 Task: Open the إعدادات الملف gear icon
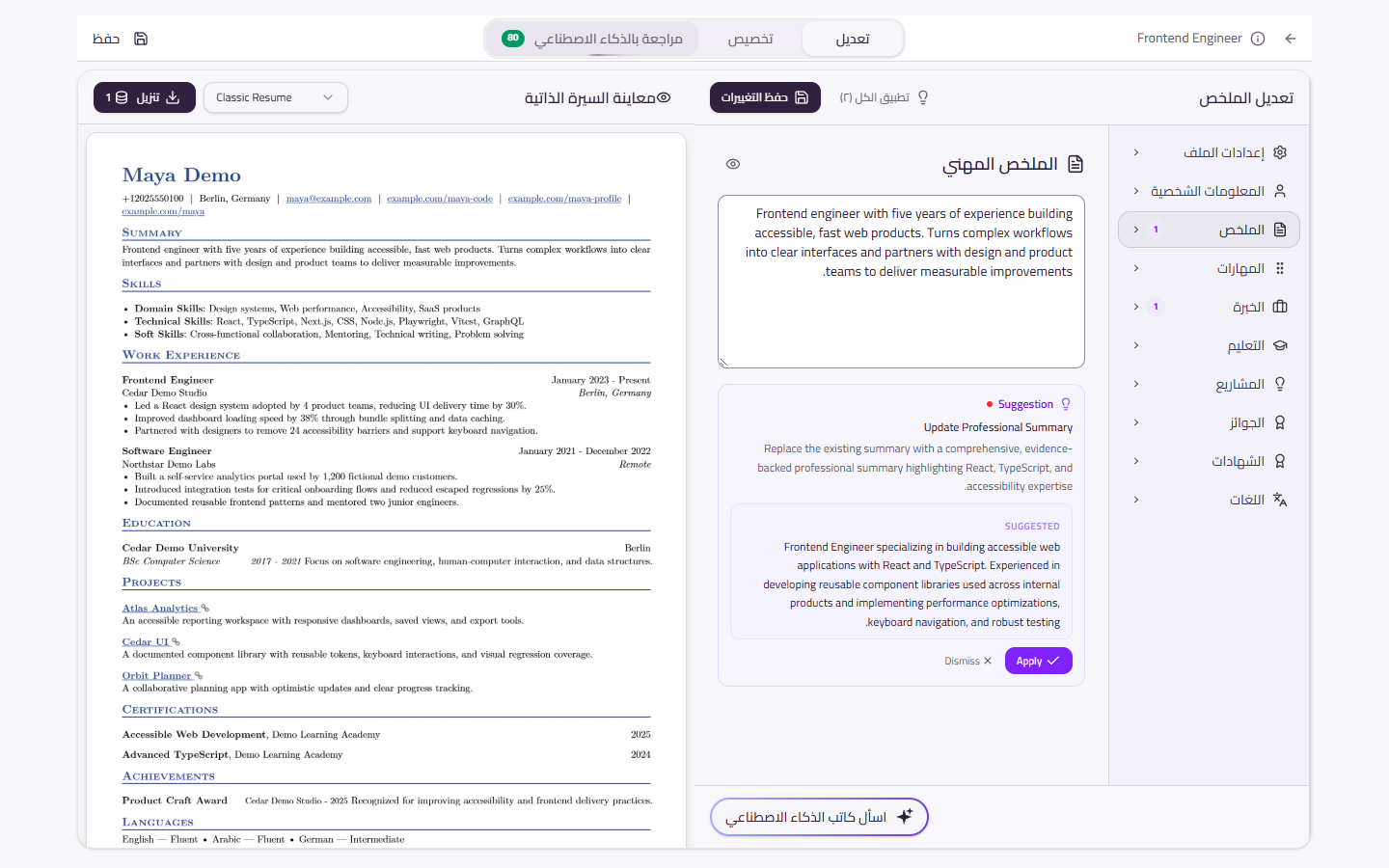pos(1280,152)
